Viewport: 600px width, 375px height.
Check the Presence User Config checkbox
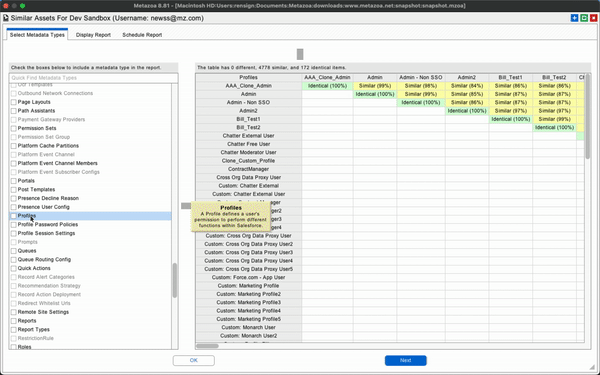point(14,207)
